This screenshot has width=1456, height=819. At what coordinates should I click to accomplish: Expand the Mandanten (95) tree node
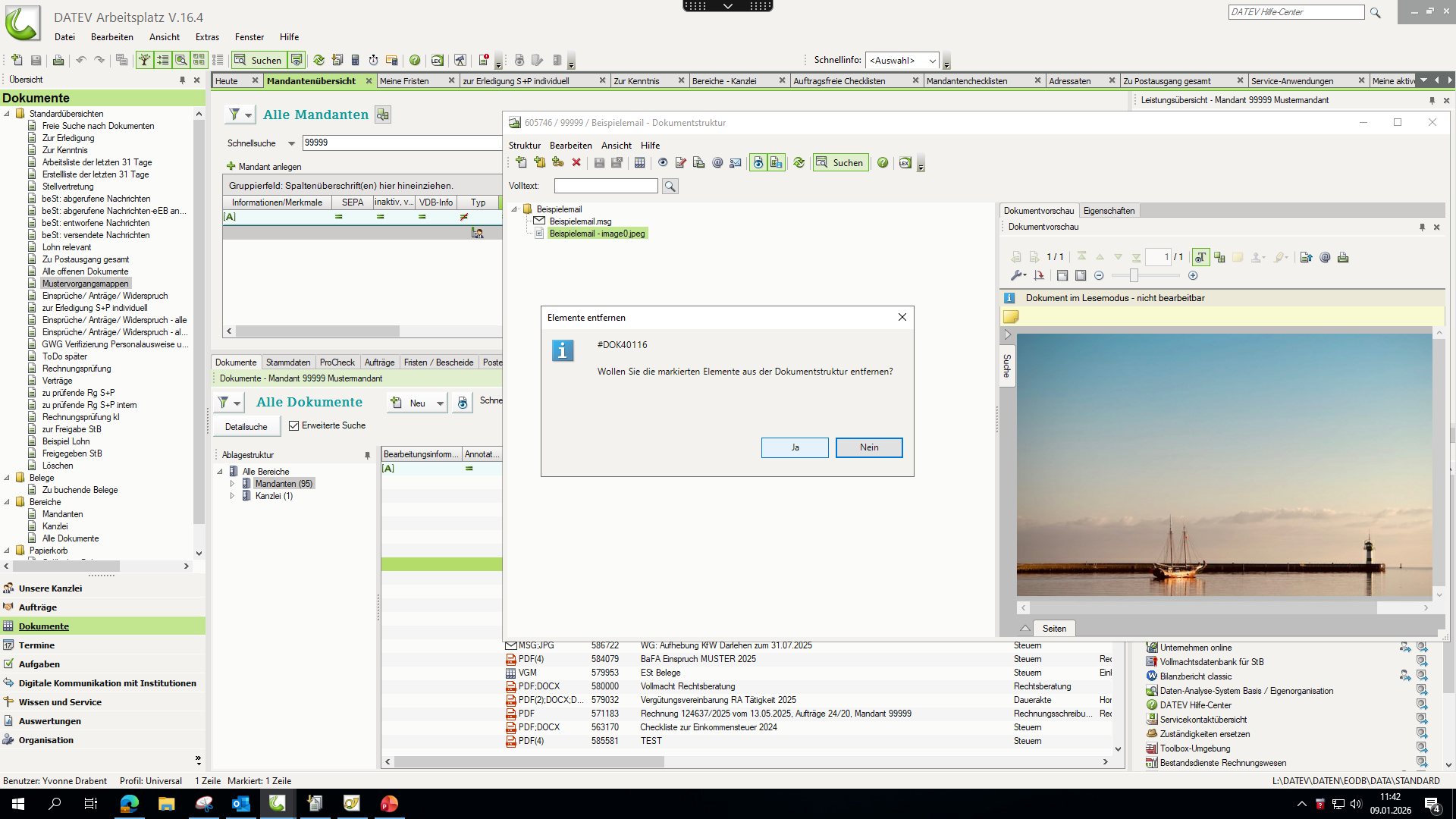[232, 484]
